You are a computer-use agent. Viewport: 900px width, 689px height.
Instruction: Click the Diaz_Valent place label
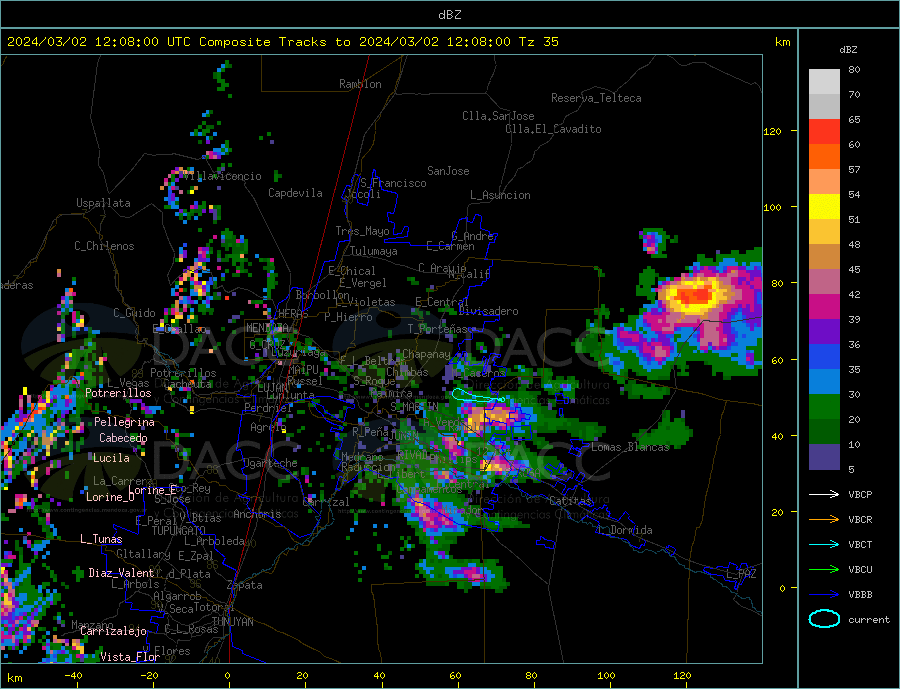pos(121,573)
